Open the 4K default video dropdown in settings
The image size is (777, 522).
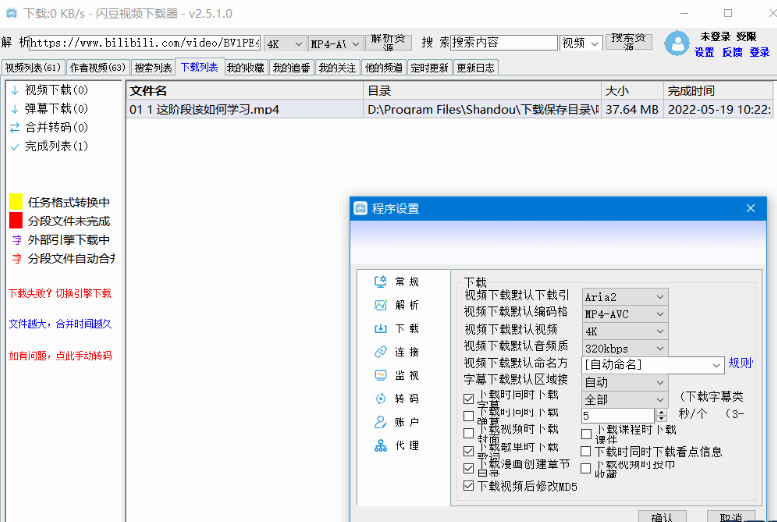pos(624,331)
